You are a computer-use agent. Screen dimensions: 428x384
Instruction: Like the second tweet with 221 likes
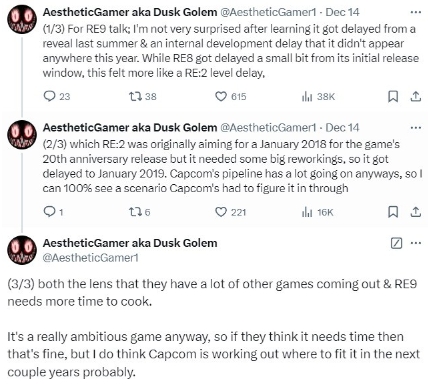pos(230,212)
